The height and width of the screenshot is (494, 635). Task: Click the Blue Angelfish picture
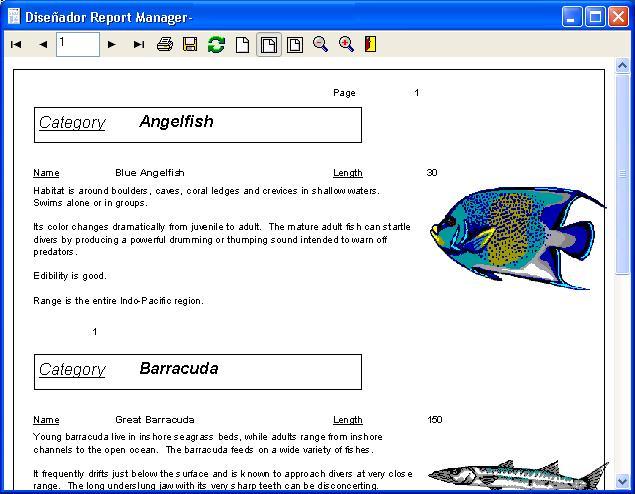coord(517,236)
